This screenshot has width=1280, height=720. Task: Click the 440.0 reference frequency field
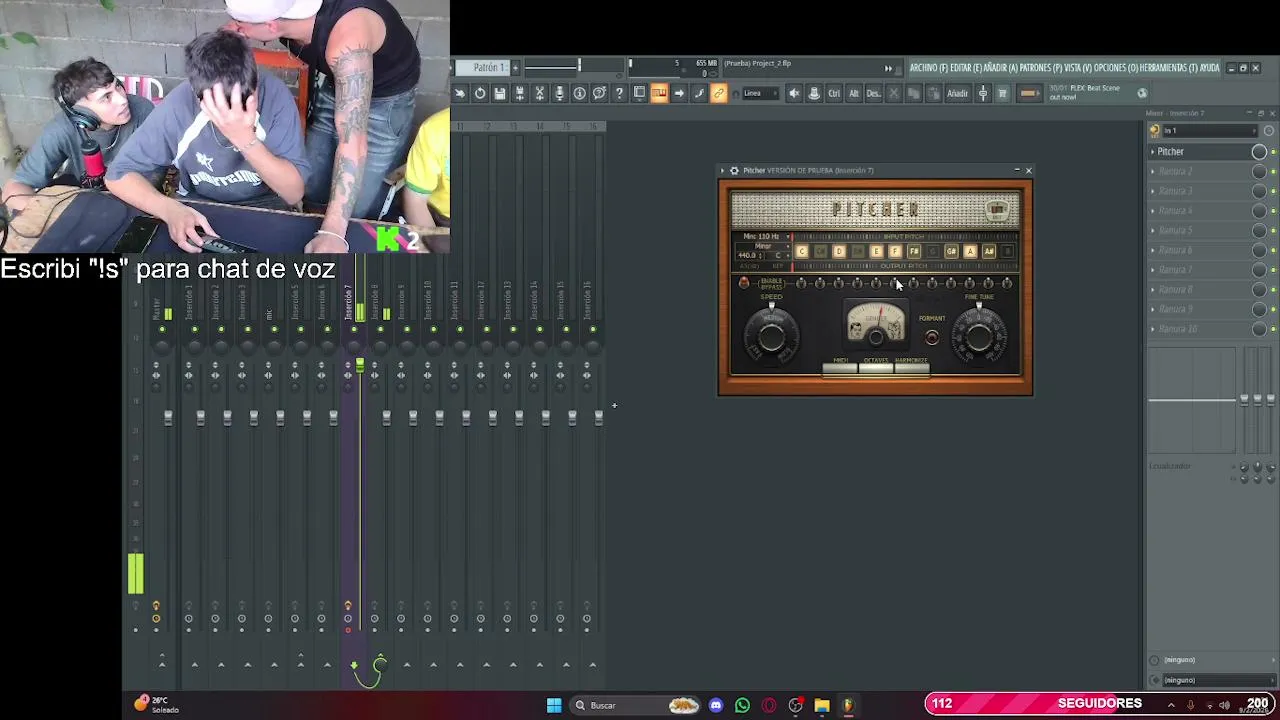(750, 256)
